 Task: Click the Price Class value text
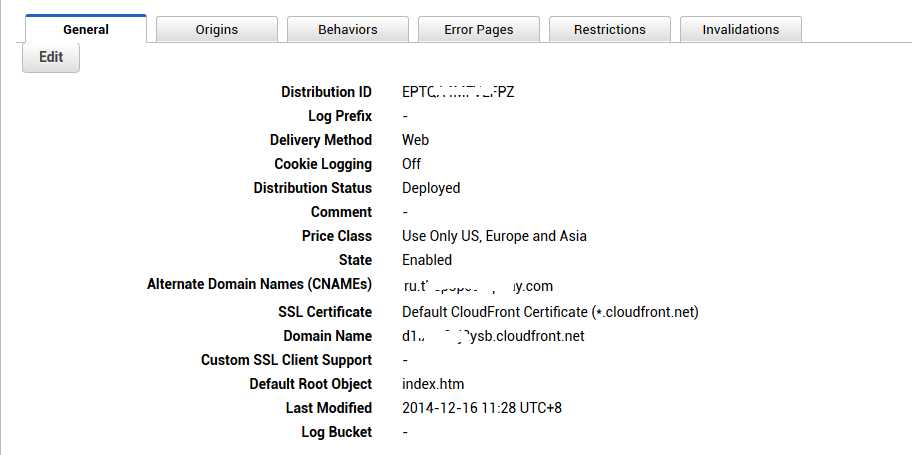[x=494, y=236]
